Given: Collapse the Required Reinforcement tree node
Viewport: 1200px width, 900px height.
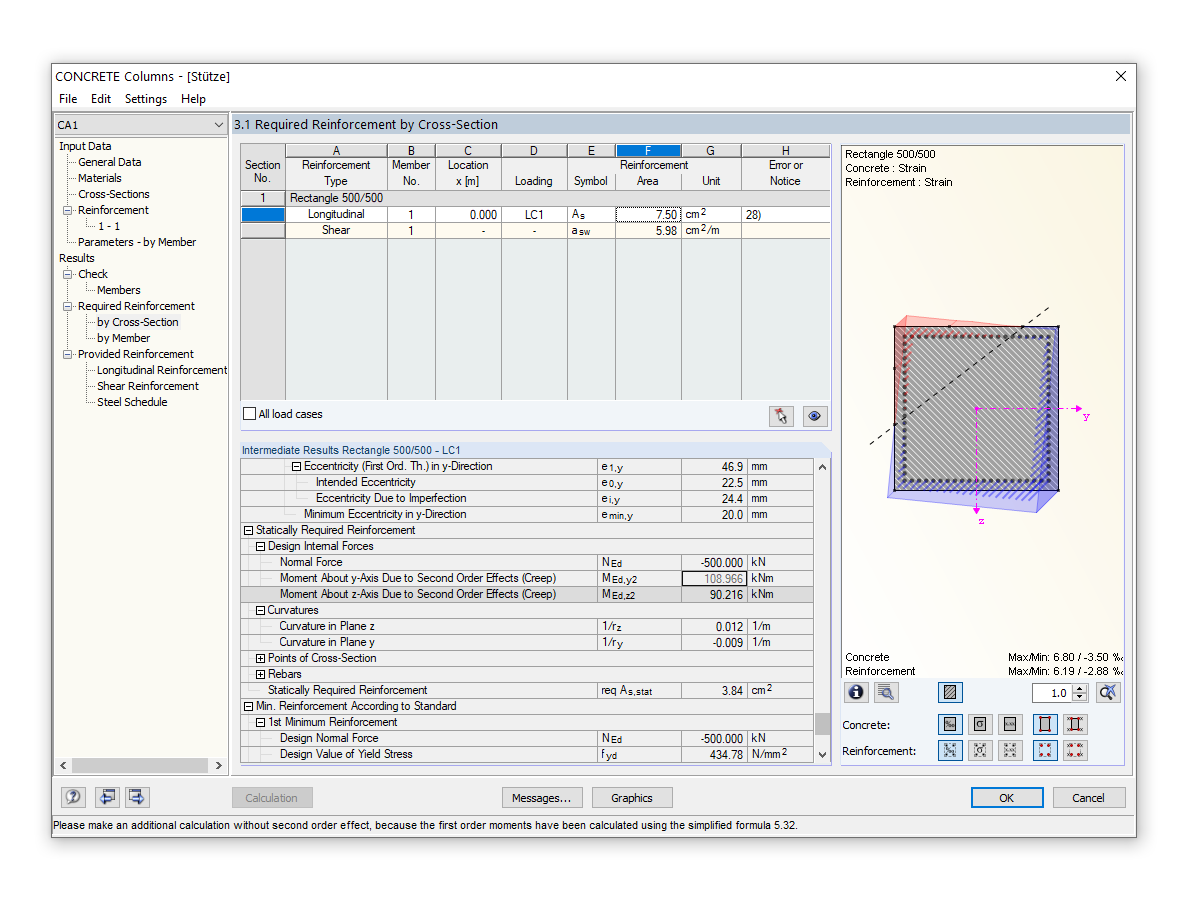Looking at the screenshot, I should pyautogui.click(x=68, y=306).
